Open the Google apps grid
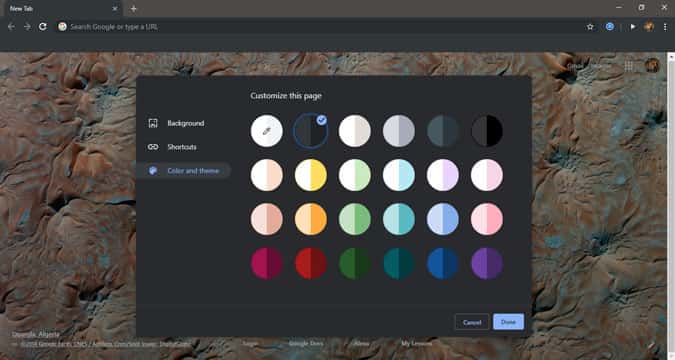This screenshot has width=675, height=360. [629, 65]
